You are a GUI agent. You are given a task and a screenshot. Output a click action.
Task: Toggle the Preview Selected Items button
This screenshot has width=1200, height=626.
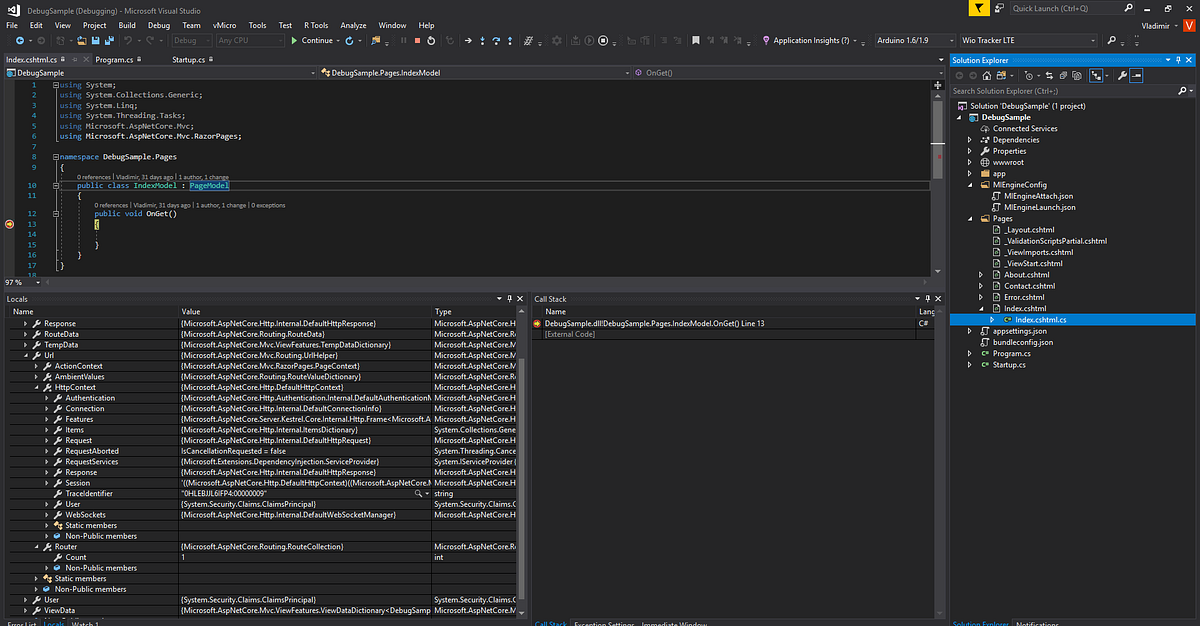pos(1137,75)
